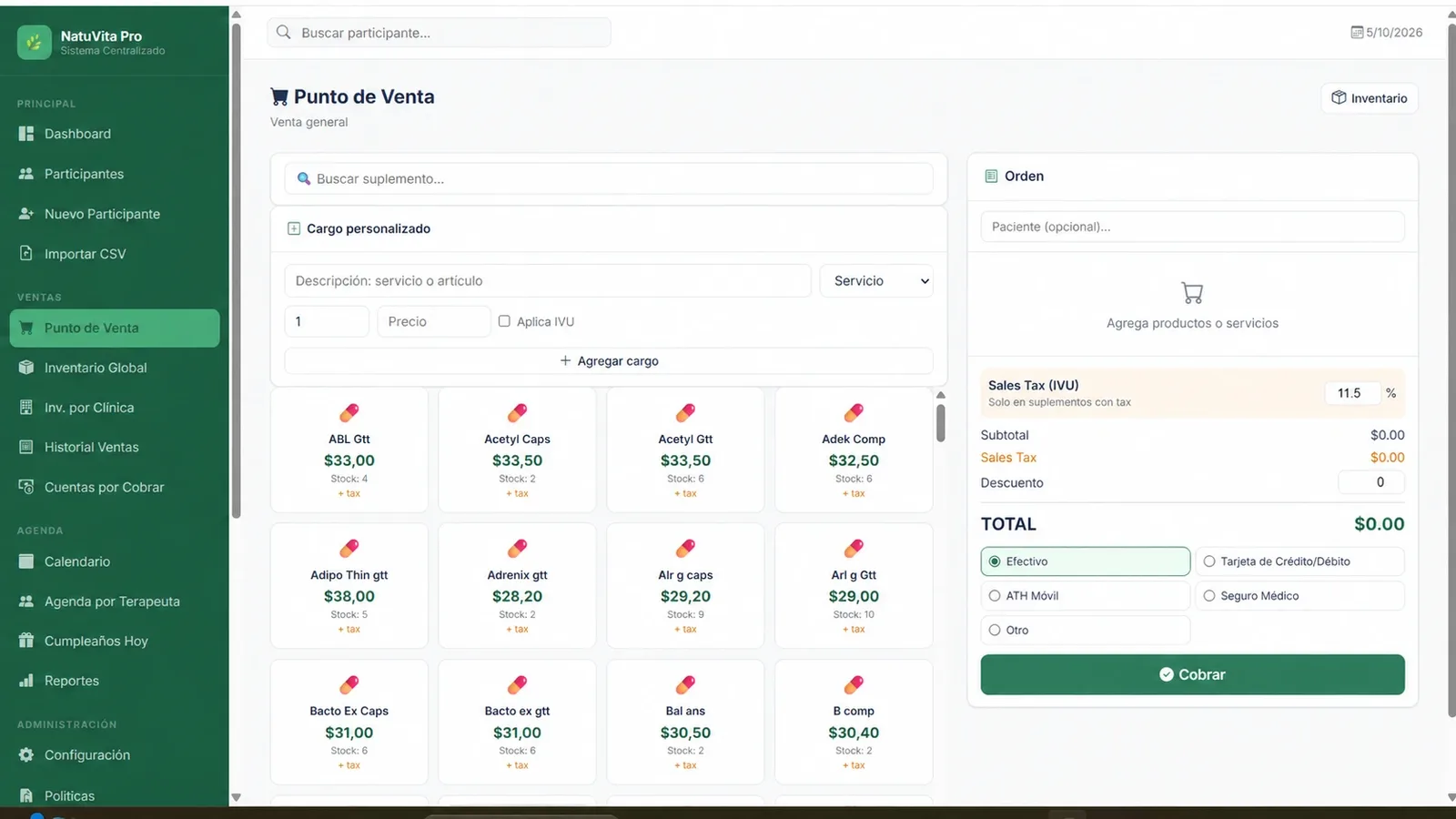Click the Políticas document icon
The height and width of the screenshot is (819, 1456).
click(26, 795)
